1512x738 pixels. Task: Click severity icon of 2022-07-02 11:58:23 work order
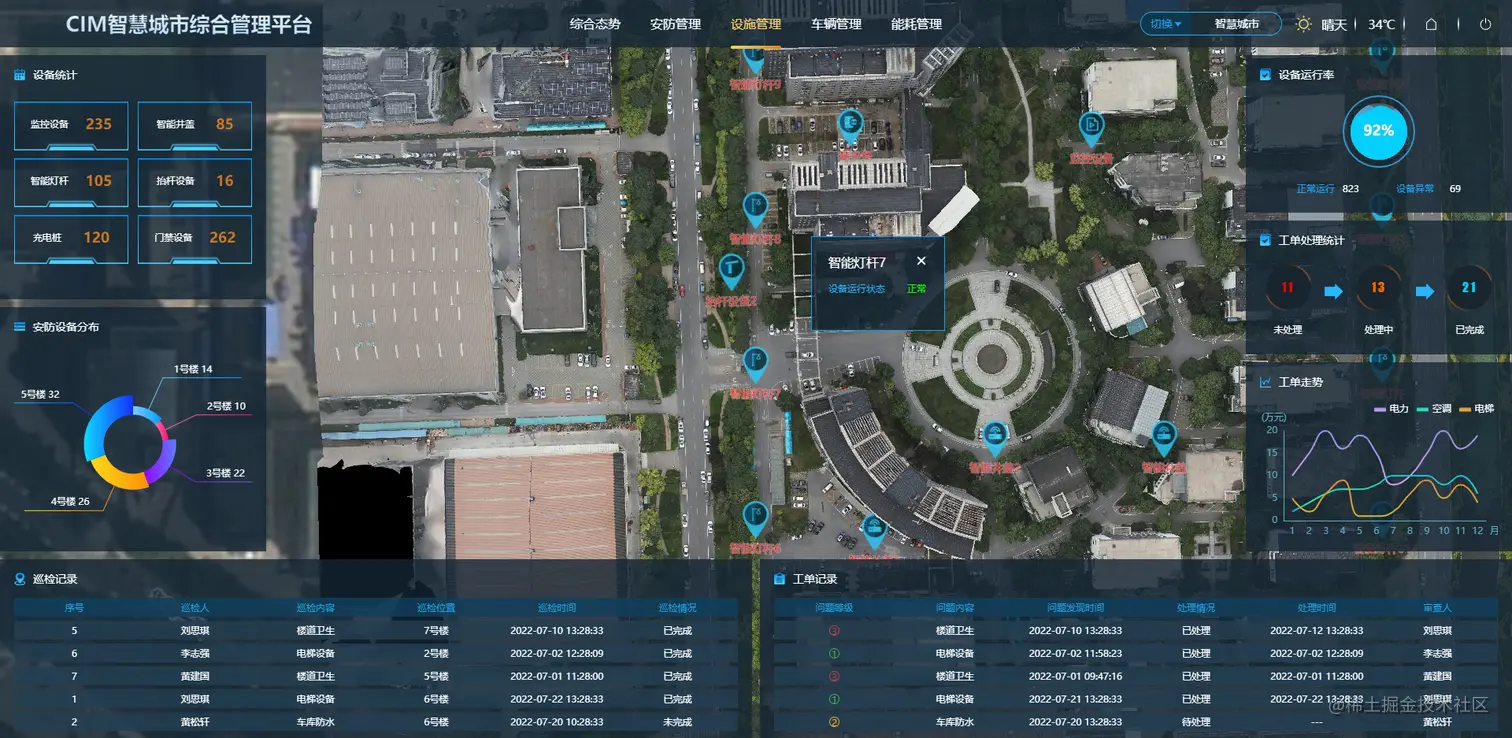pos(834,654)
